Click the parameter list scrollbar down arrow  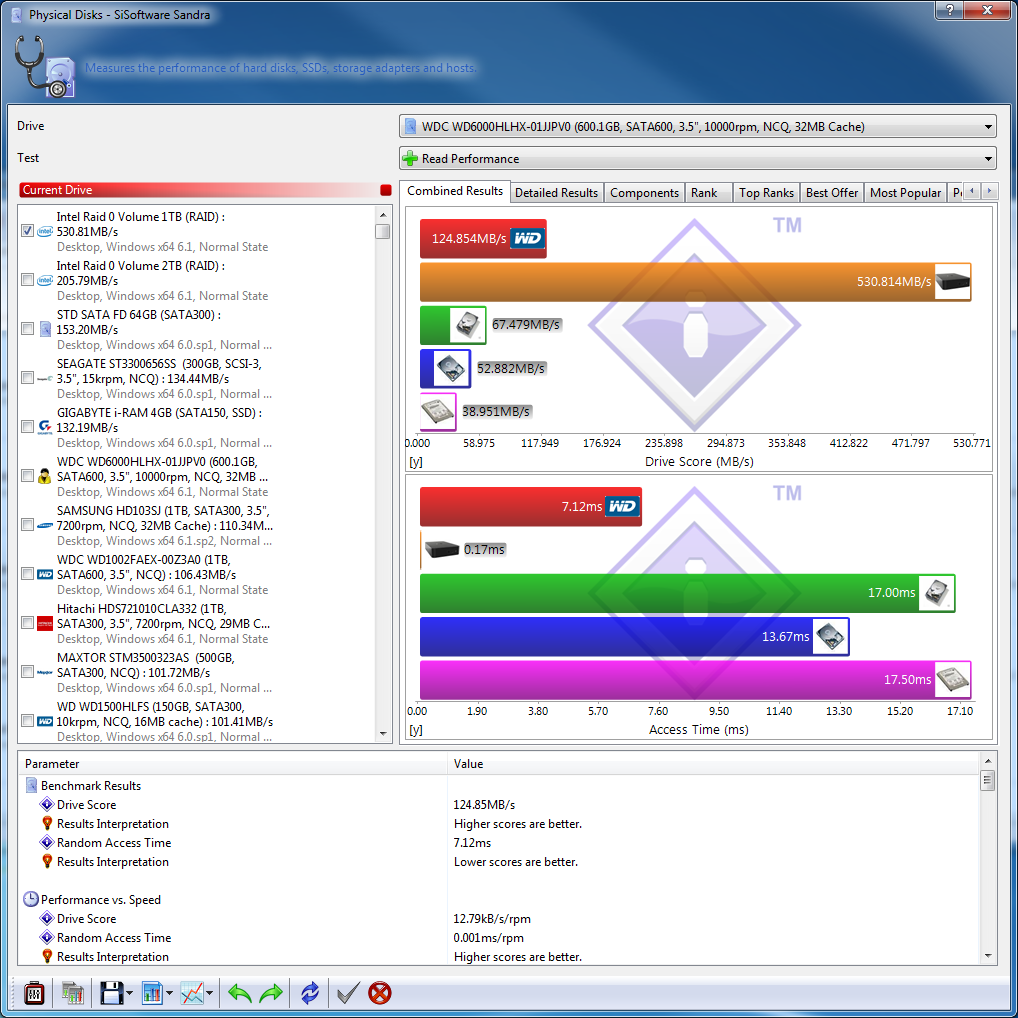click(x=987, y=956)
